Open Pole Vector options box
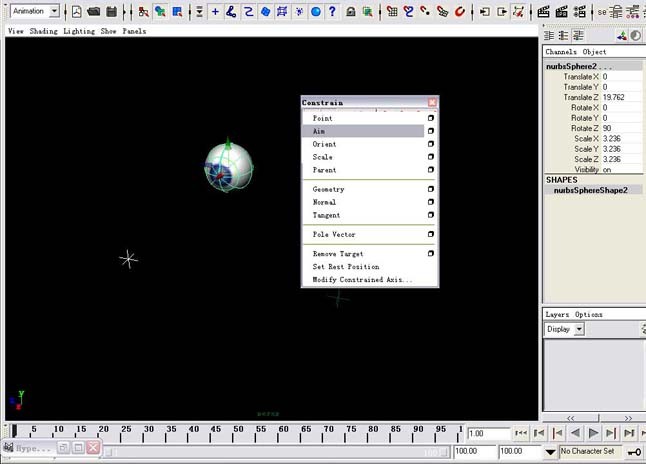Image resolution: width=646 pixels, height=464 pixels. (x=431, y=235)
